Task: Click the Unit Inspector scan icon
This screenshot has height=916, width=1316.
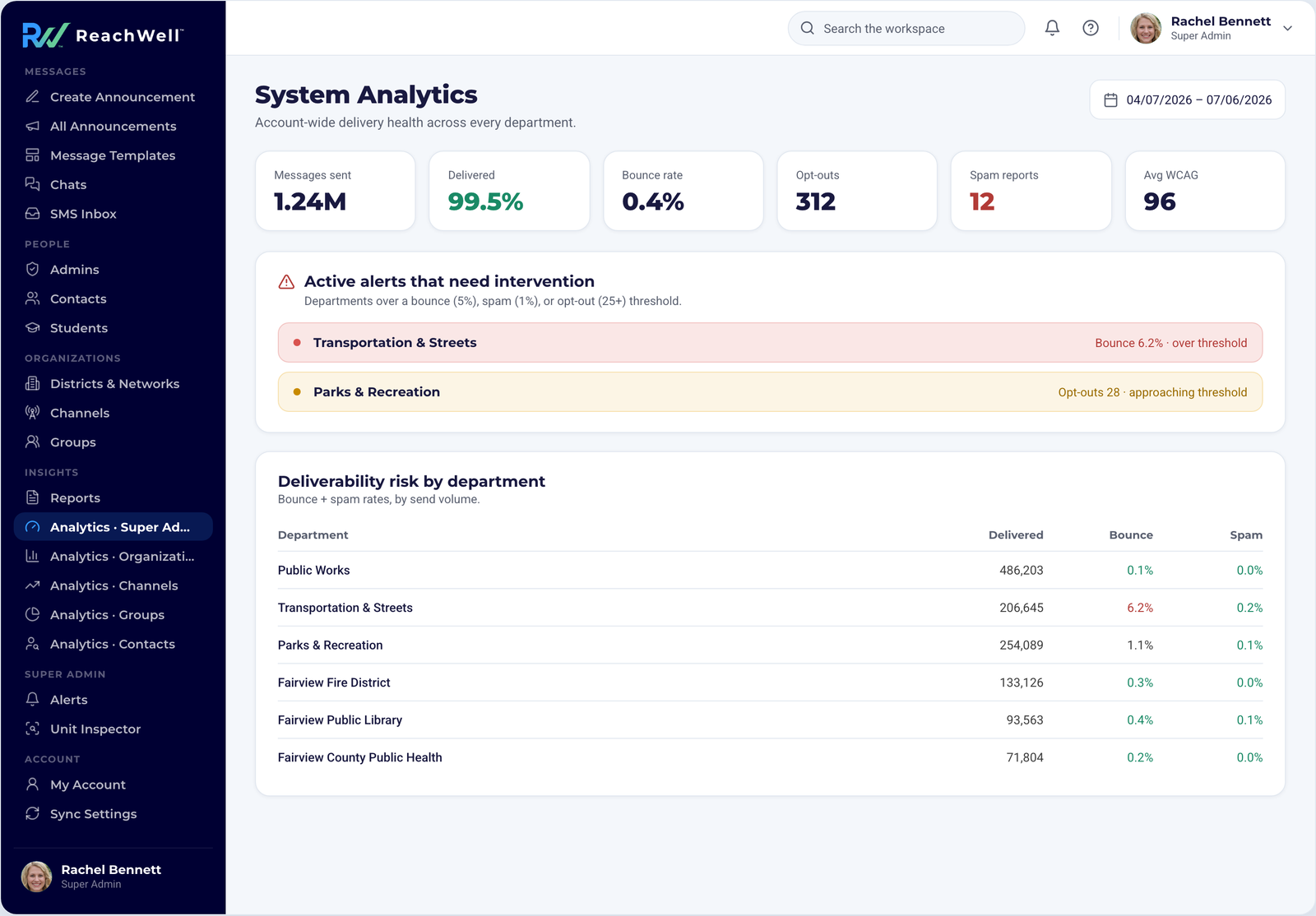Action: [33, 729]
